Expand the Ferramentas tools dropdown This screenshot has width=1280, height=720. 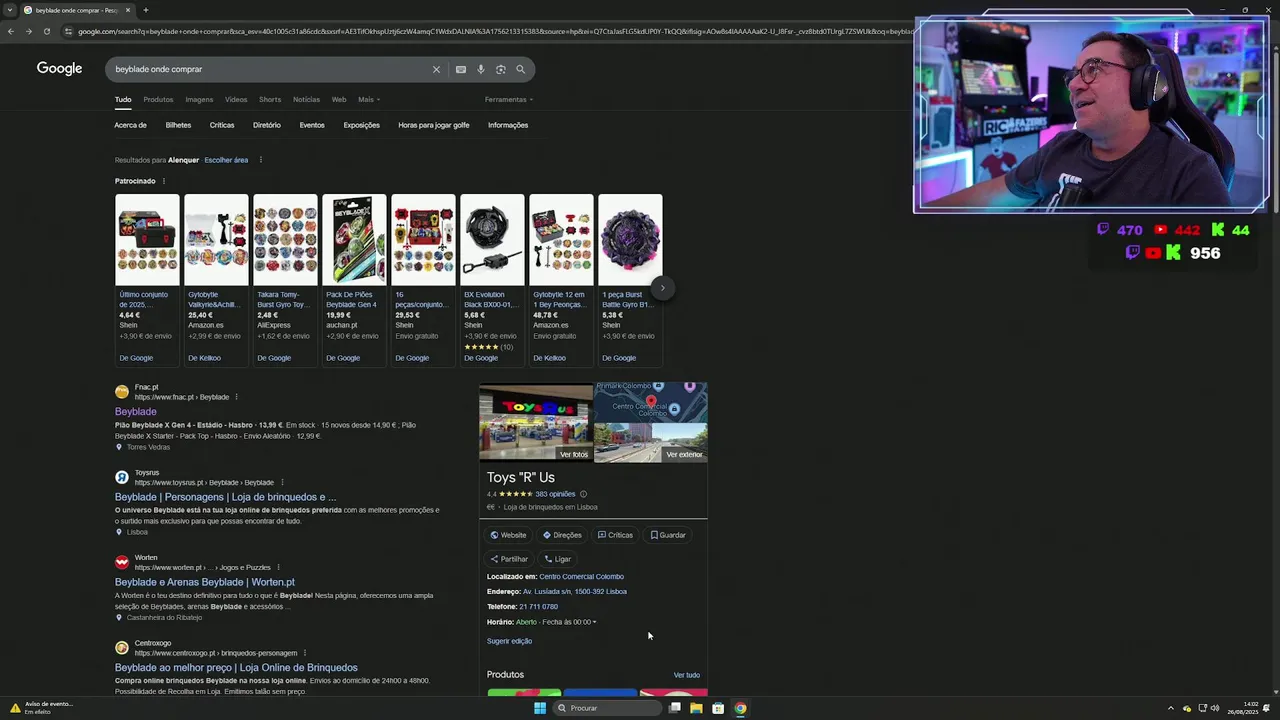point(509,100)
